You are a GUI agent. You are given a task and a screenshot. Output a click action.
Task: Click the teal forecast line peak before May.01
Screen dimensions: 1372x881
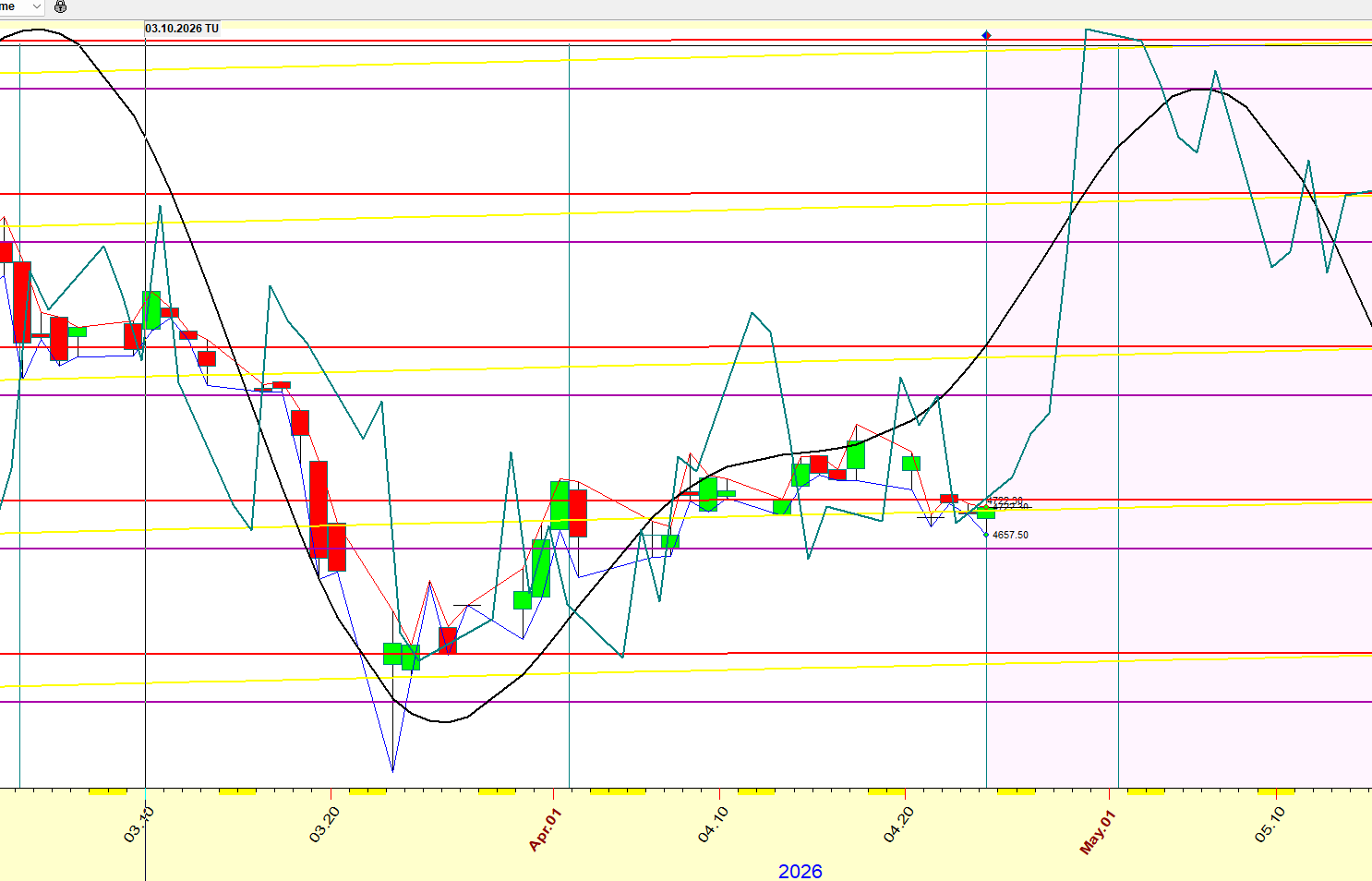(x=1088, y=30)
